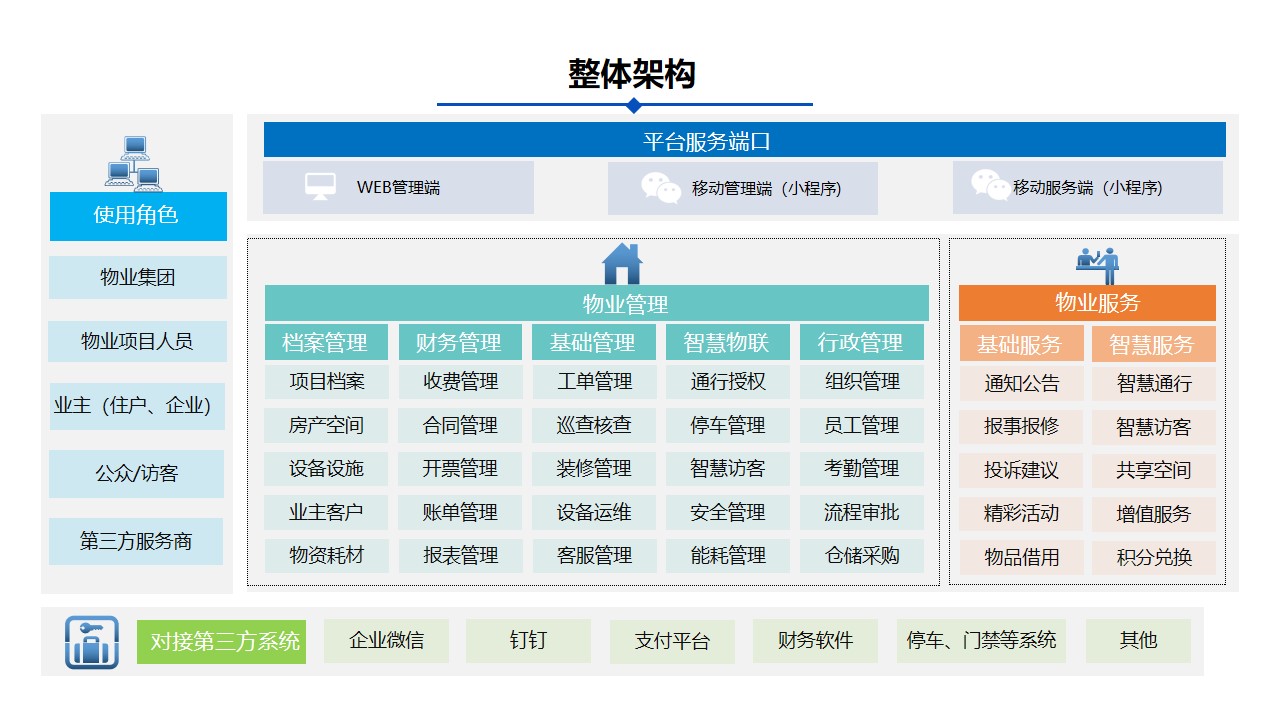Click the 安全管理 cell
This screenshot has height=720, width=1280.
[728, 513]
